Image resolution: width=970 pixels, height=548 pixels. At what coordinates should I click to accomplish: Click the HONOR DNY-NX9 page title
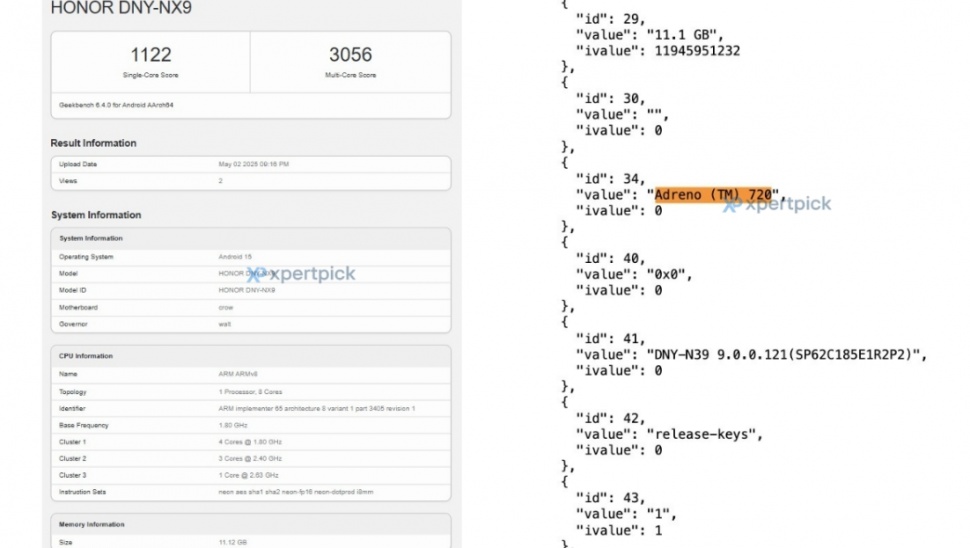click(121, 8)
